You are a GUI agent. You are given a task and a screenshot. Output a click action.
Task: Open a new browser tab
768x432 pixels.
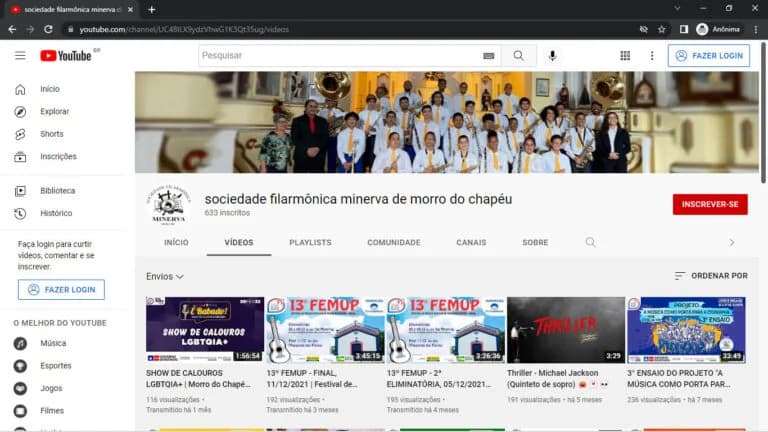[152, 9]
